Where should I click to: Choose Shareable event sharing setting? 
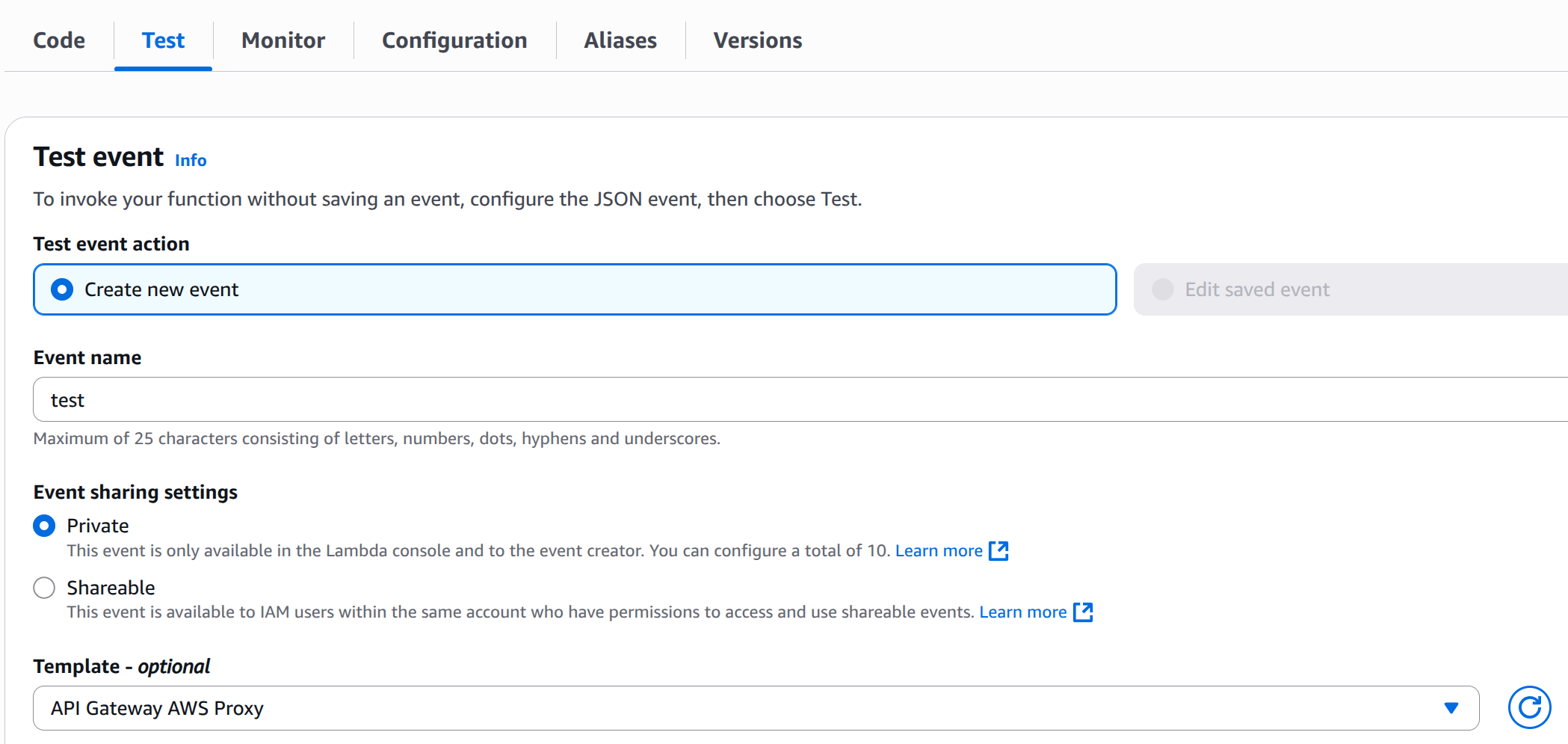click(44, 588)
